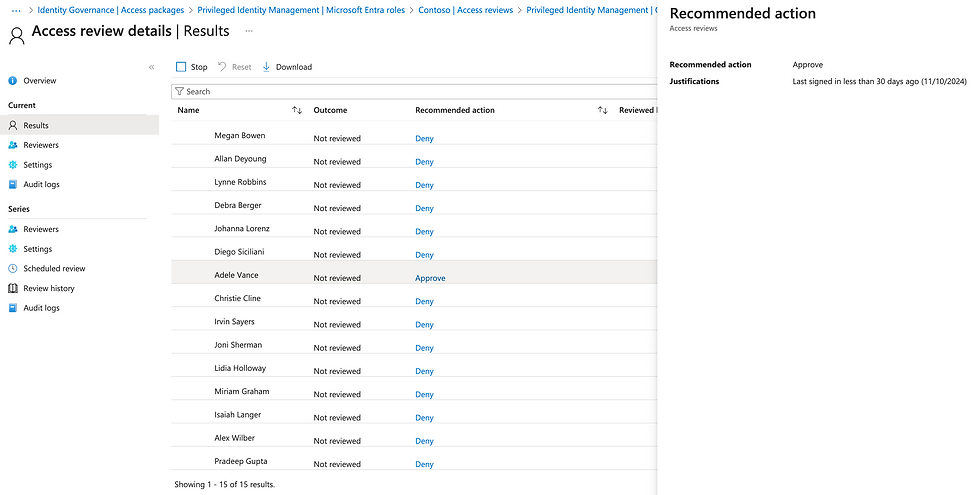
Task: Click the Current Audit logs book icon
Action: [x=12, y=184]
